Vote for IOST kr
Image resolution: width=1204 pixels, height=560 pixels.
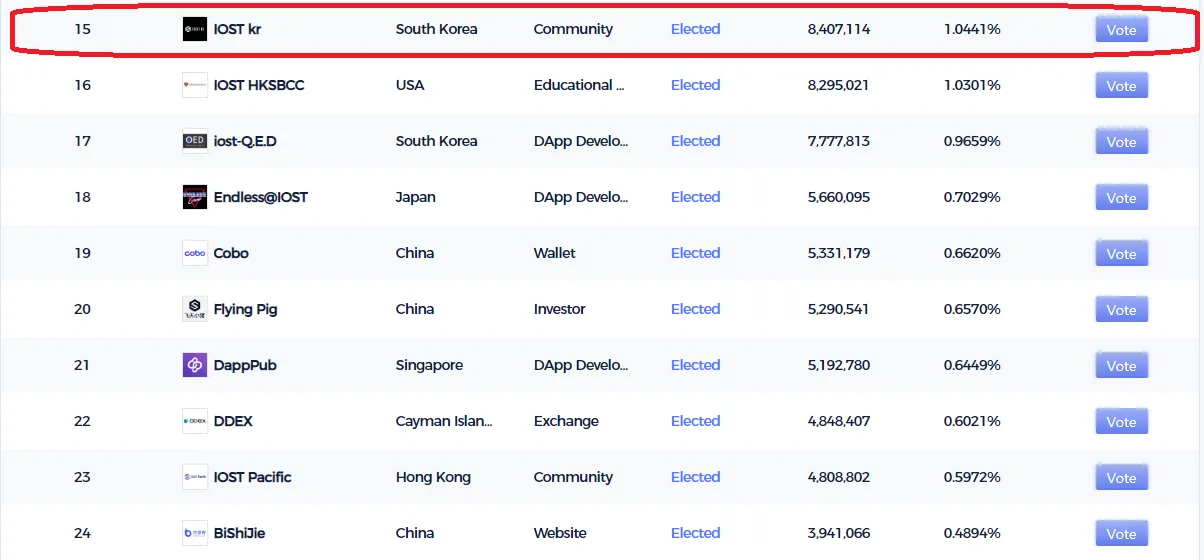point(1121,30)
